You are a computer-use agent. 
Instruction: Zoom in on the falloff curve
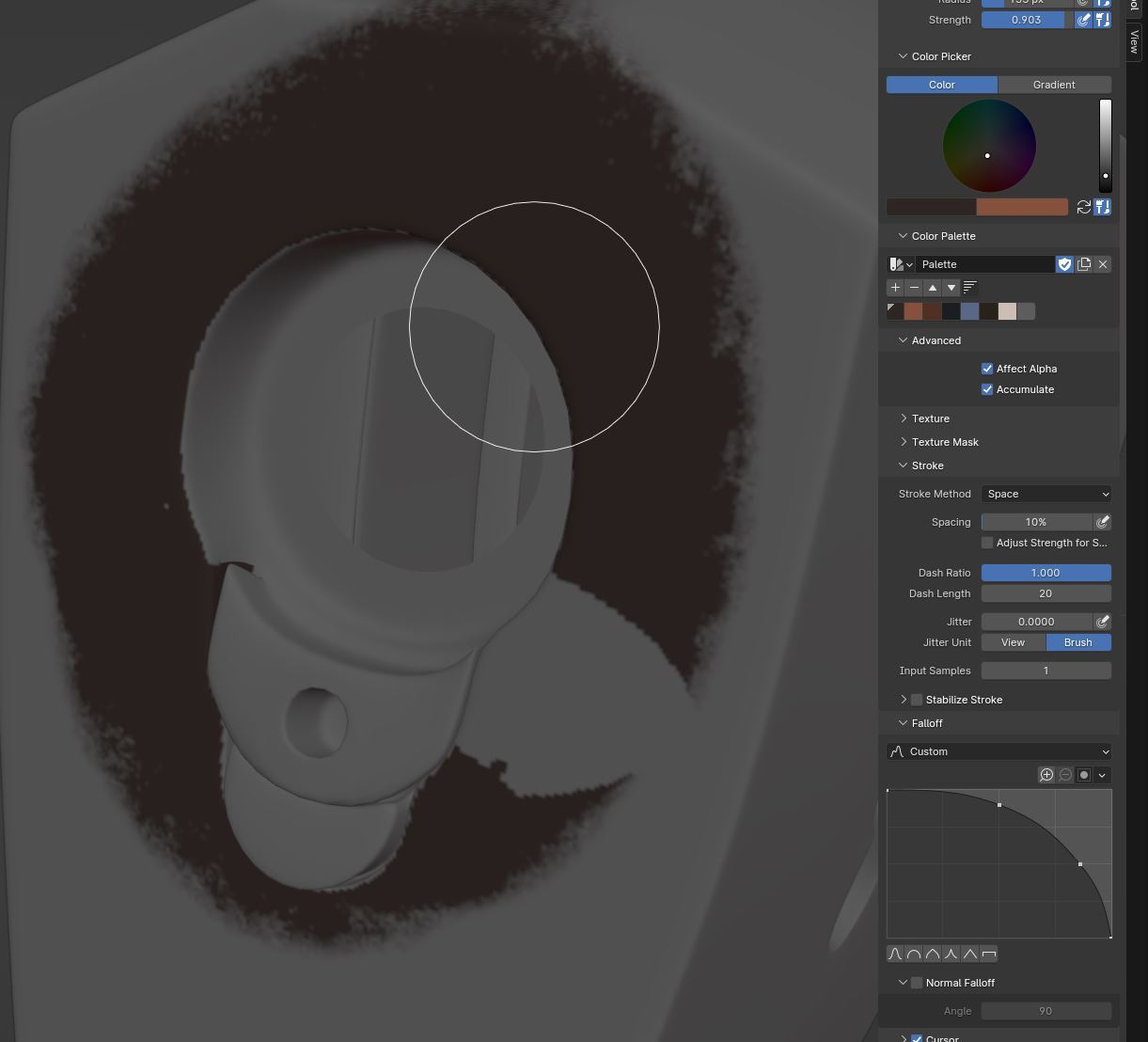point(1046,775)
